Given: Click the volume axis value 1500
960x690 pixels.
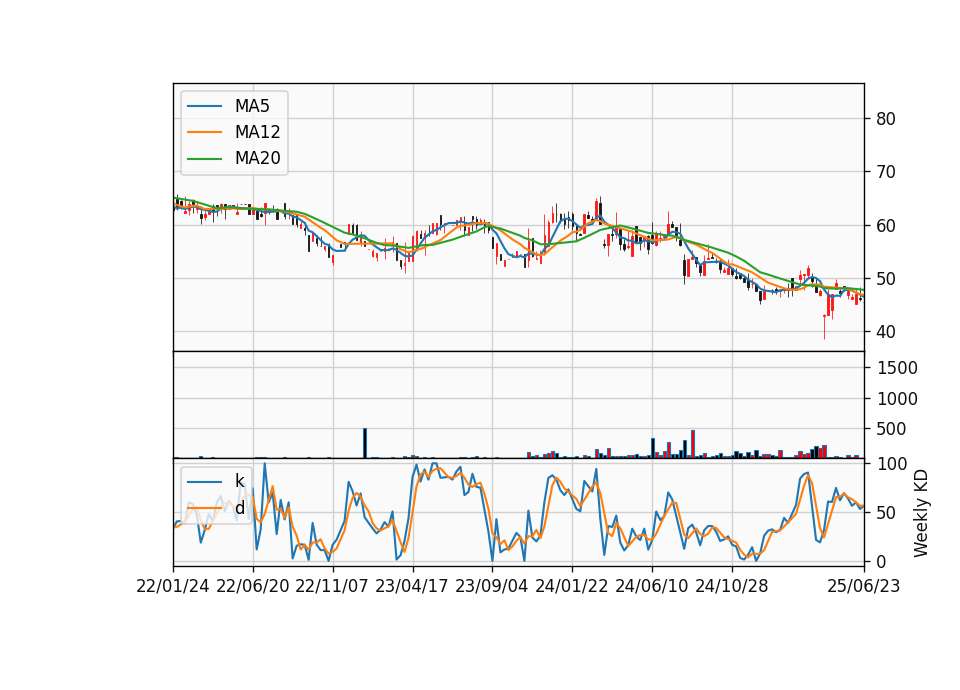Looking at the screenshot, I should tap(897, 368).
